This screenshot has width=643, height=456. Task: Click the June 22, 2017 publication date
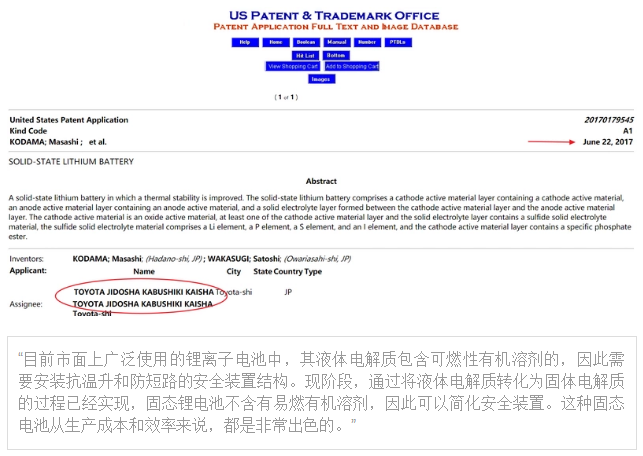coord(606,142)
